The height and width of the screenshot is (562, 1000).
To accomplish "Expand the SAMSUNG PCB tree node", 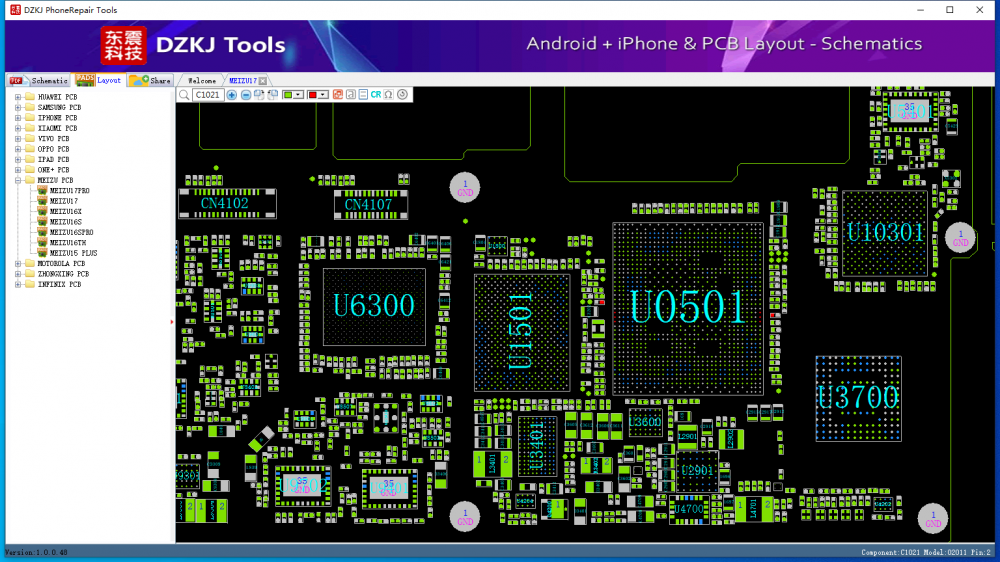I will point(17,107).
